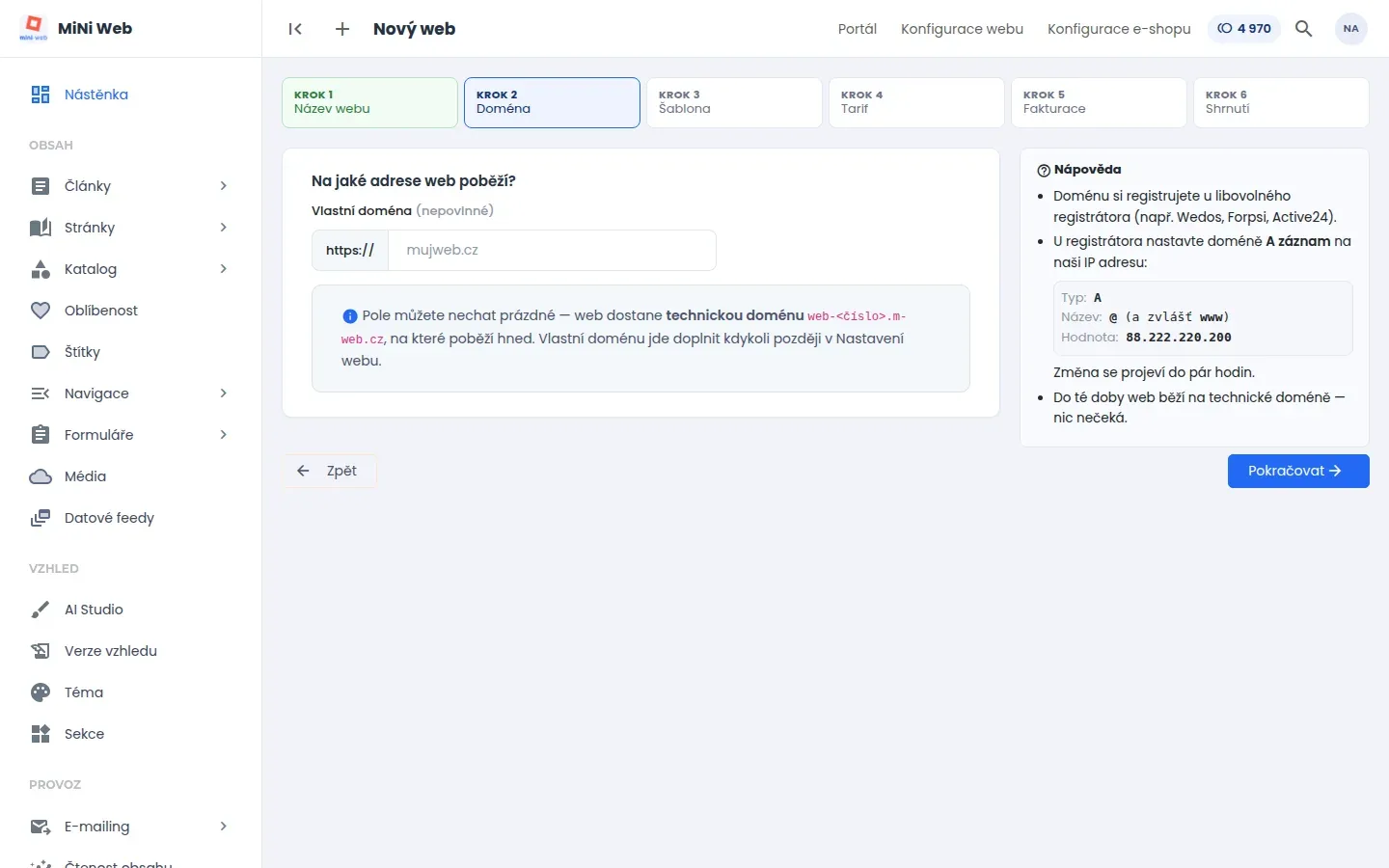Click the Štítky label icon
Viewport: 1389px width, 868px height.
[x=41, y=352]
